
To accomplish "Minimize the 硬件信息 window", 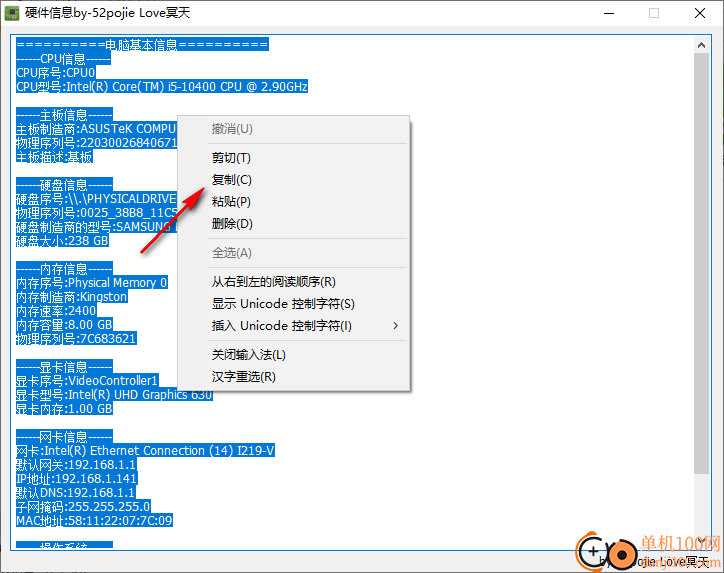I will click(x=609, y=13).
